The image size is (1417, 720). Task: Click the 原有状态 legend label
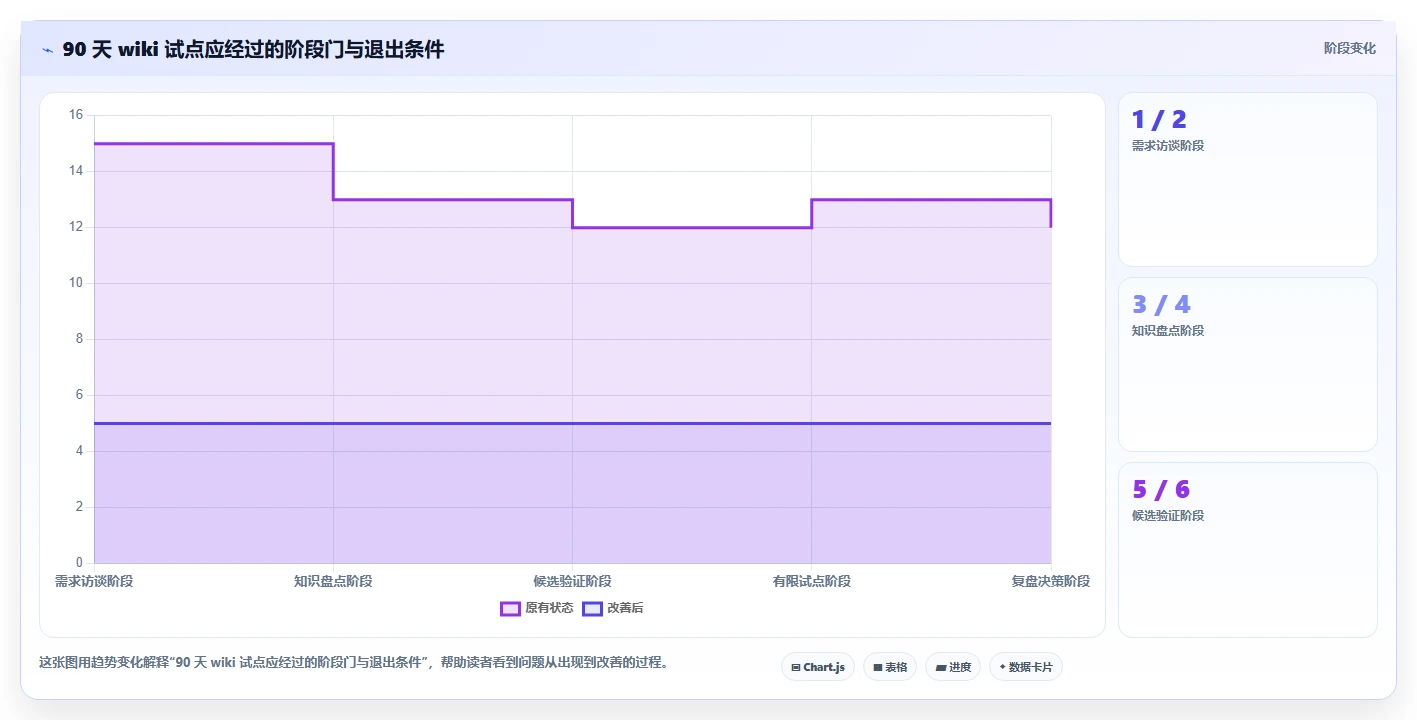pyautogui.click(x=549, y=608)
